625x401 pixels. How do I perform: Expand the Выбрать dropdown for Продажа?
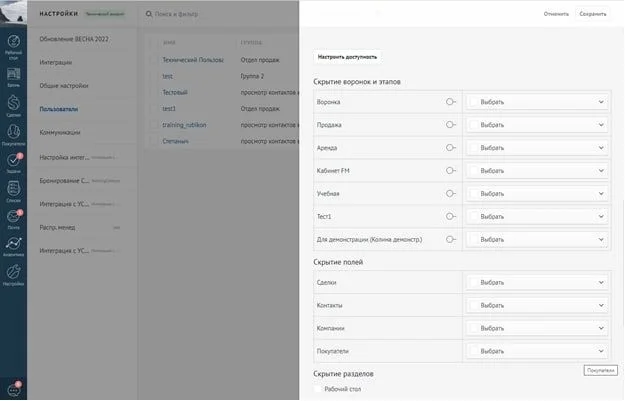[538, 125]
